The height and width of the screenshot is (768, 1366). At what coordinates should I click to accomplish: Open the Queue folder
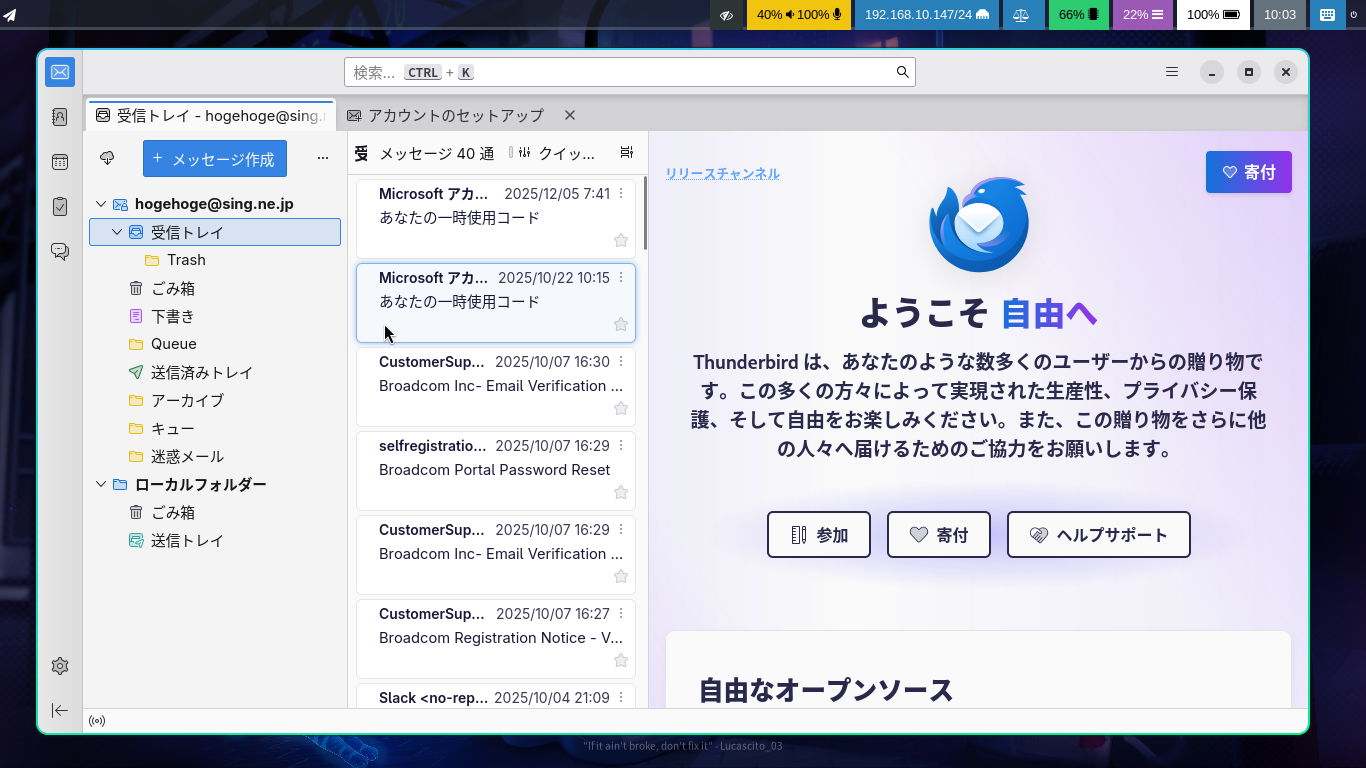(215, 344)
